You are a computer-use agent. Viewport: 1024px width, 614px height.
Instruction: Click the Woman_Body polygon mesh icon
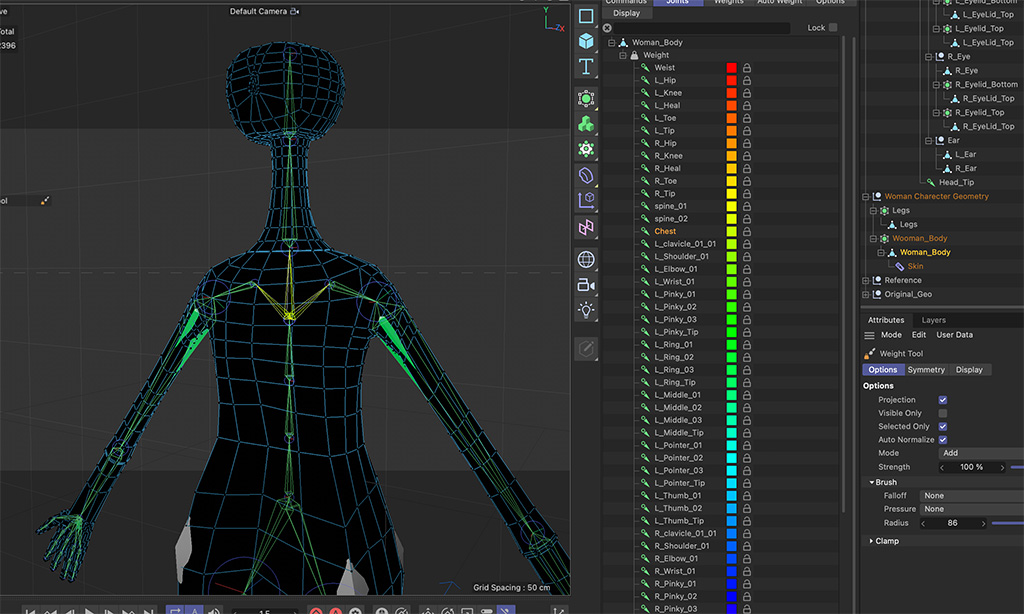(x=892, y=252)
